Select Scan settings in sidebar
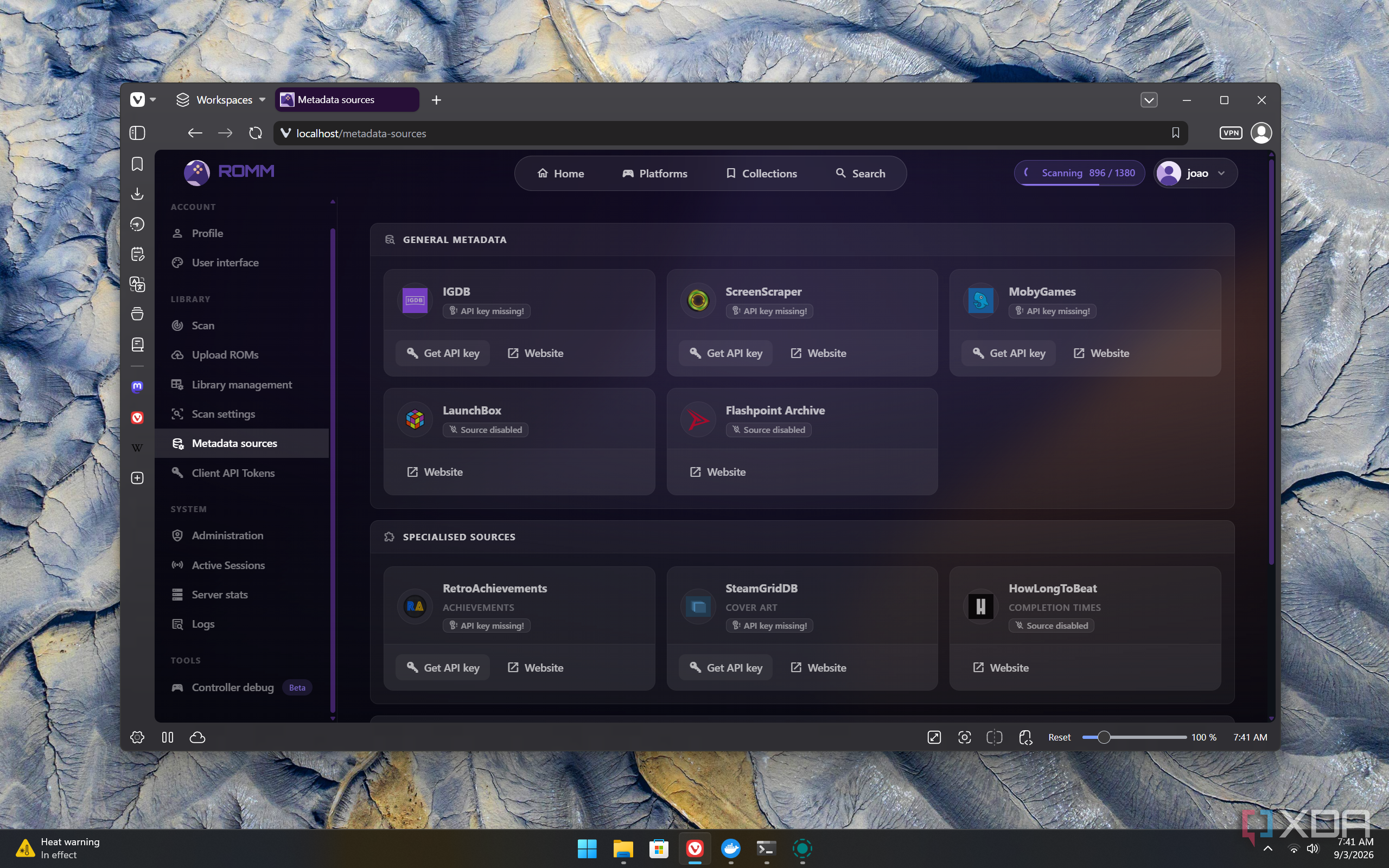The width and height of the screenshot is (1389, 868). point(241,414)
